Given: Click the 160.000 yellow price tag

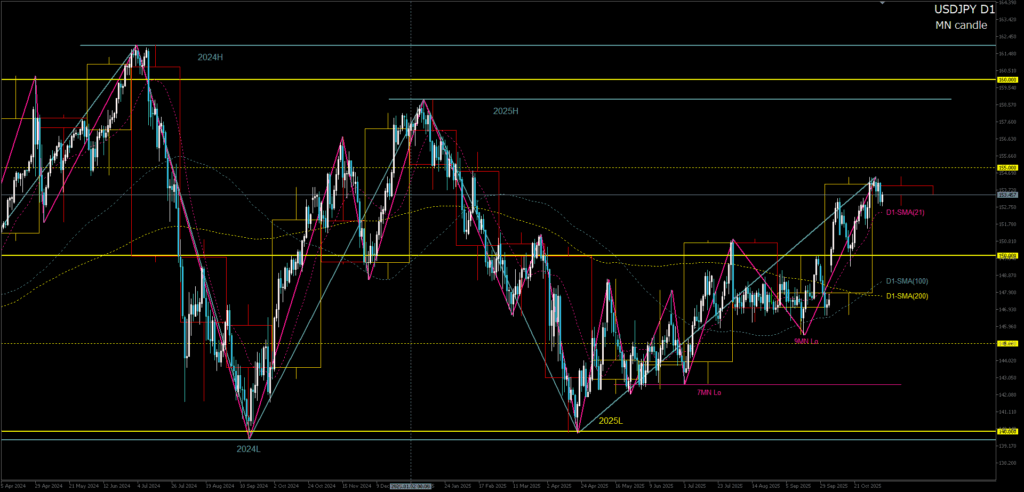Looking at the screenshot, I should (1006, 78).
